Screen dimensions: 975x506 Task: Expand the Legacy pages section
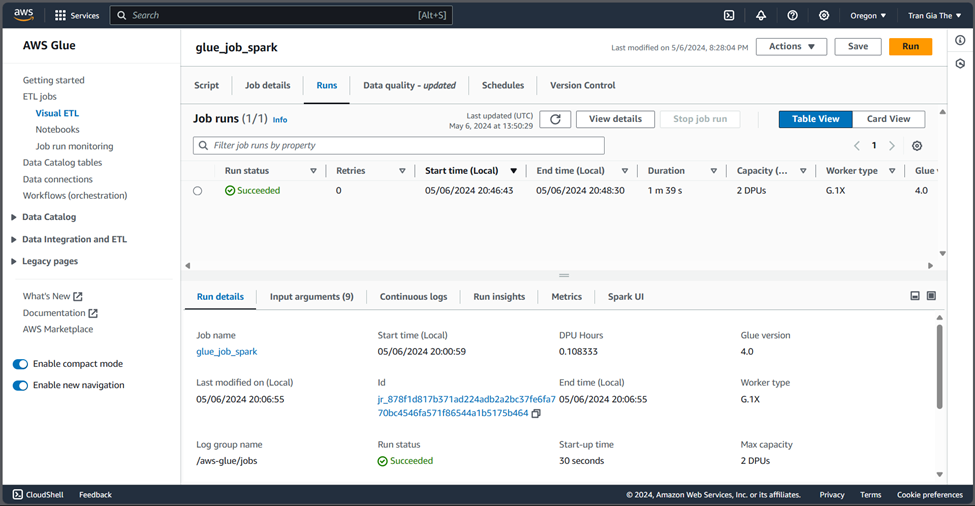pos(14,261)
